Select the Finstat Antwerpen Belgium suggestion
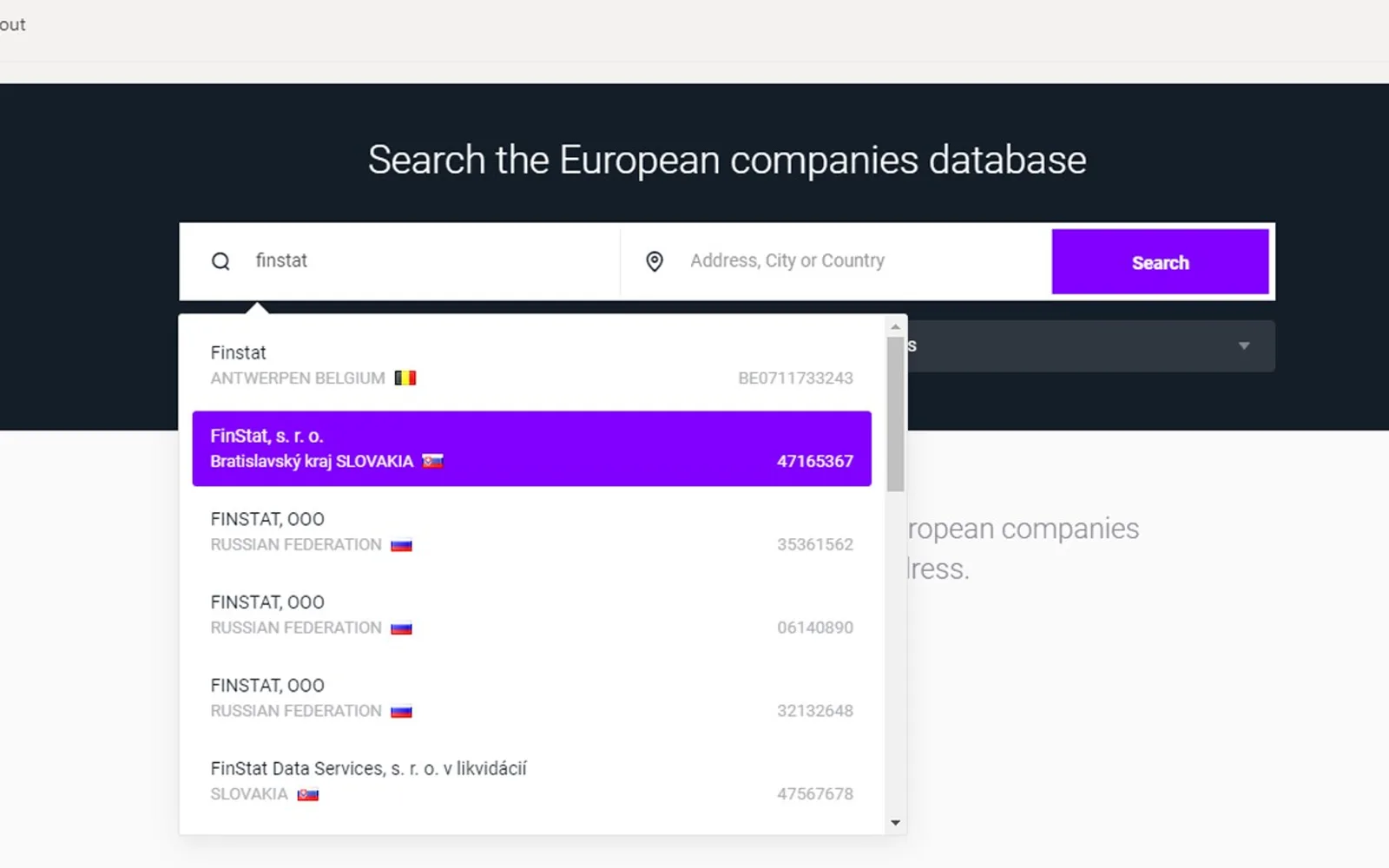 point(531,365)
